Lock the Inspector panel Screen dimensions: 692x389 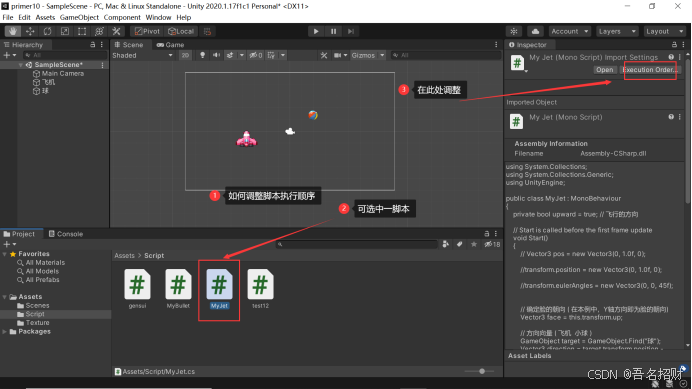click(x=674, y=45)
